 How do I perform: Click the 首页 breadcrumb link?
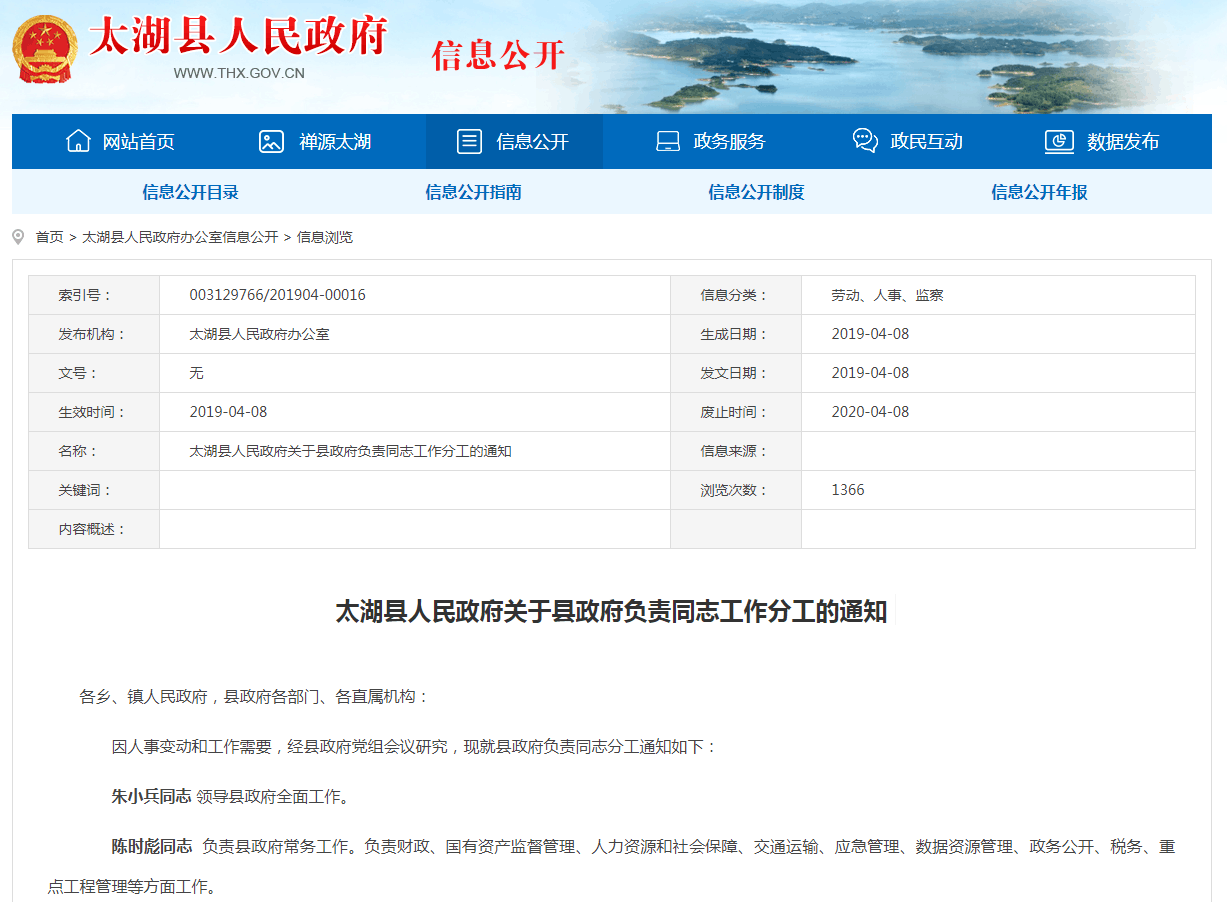[50, 237]
